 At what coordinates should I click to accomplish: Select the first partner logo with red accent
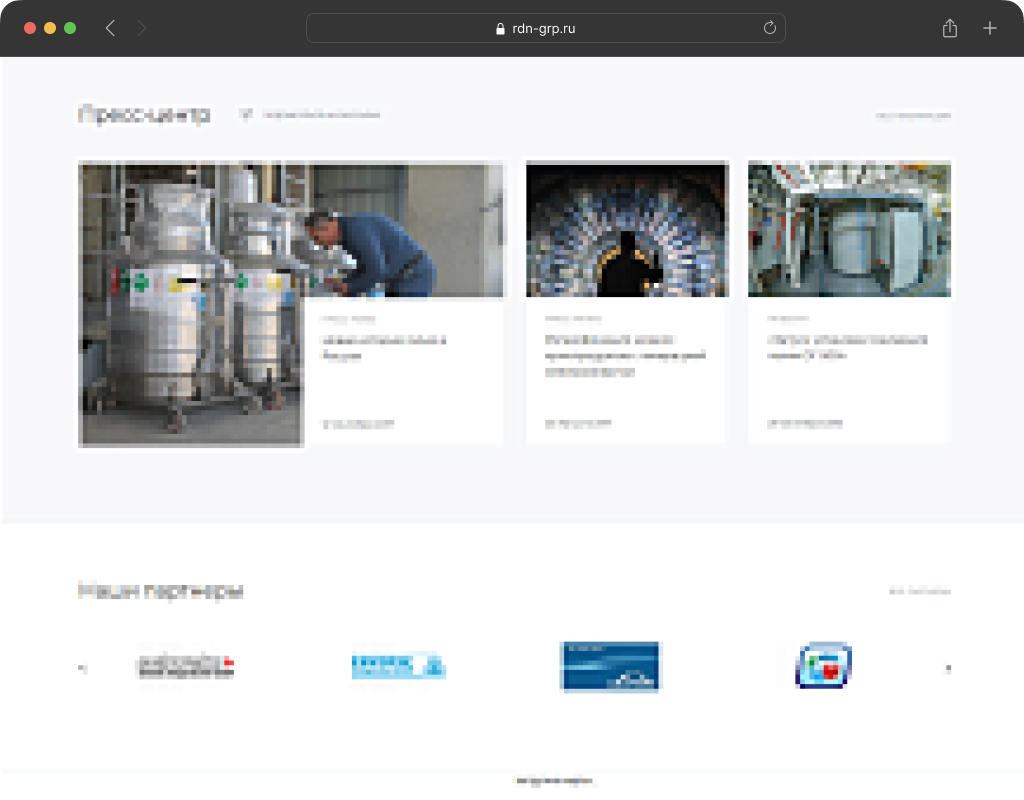pos(185,666)
